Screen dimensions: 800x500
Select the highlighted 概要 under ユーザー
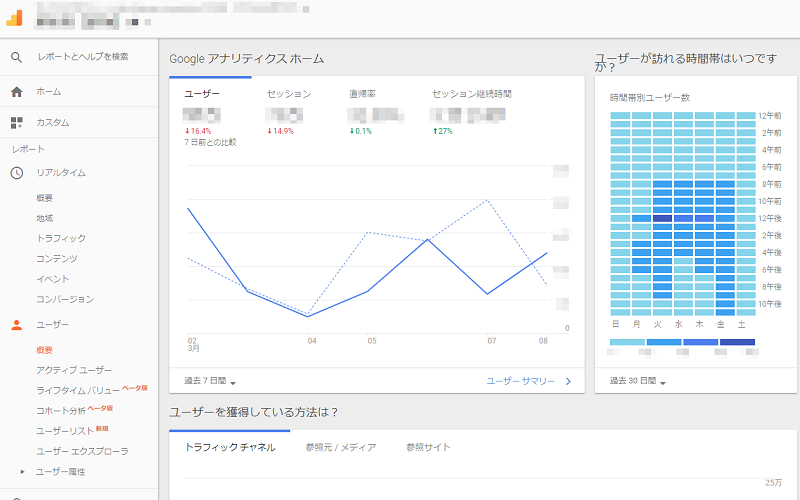pos(44,350)
